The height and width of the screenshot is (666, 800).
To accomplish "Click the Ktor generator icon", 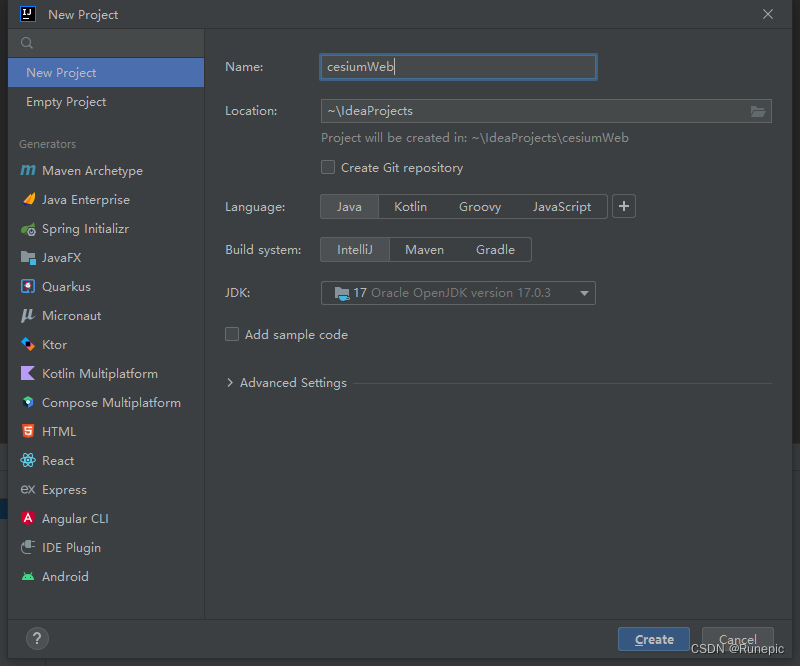I will [x=28, y=344].
